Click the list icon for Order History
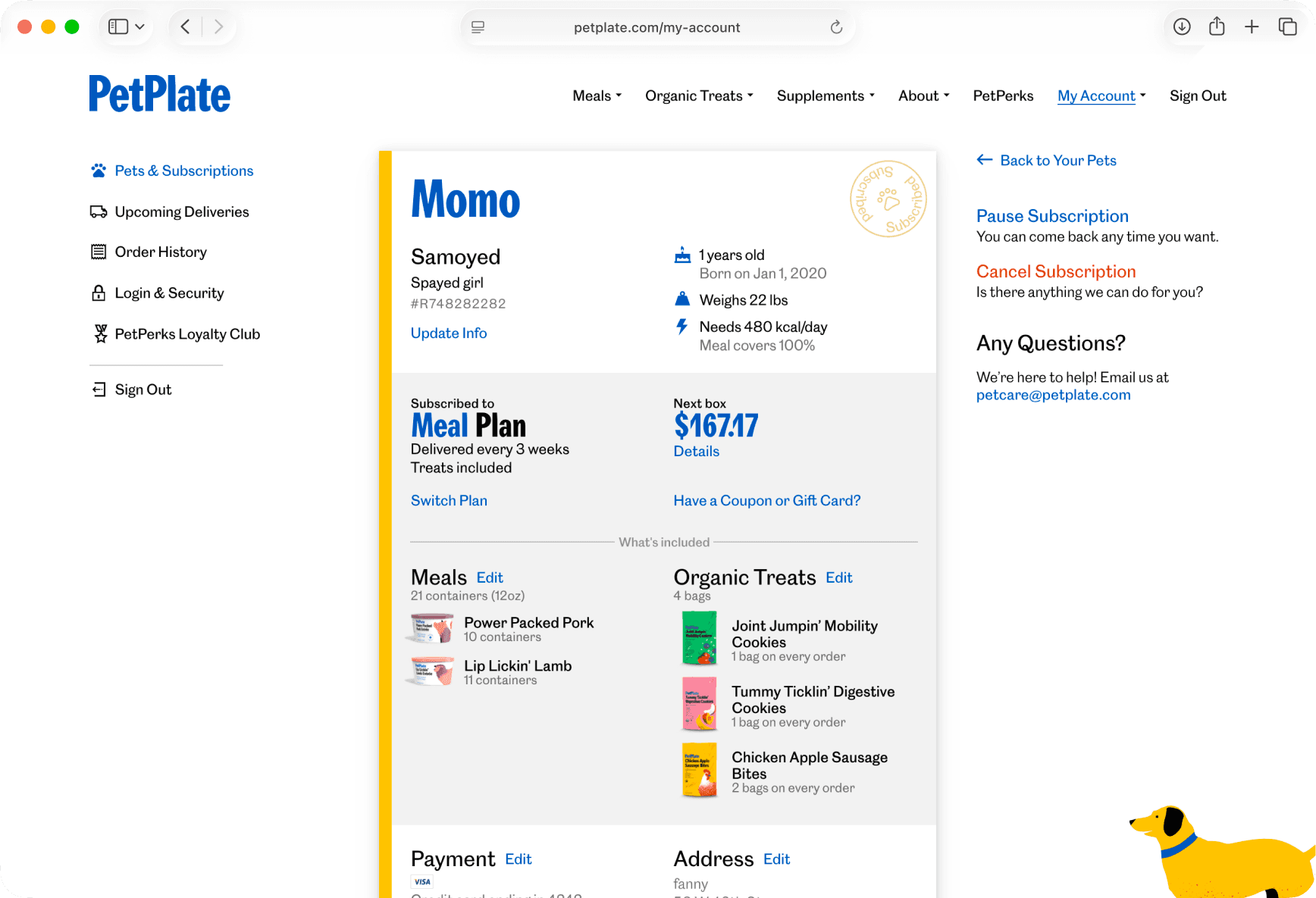 tap(99, 252)
